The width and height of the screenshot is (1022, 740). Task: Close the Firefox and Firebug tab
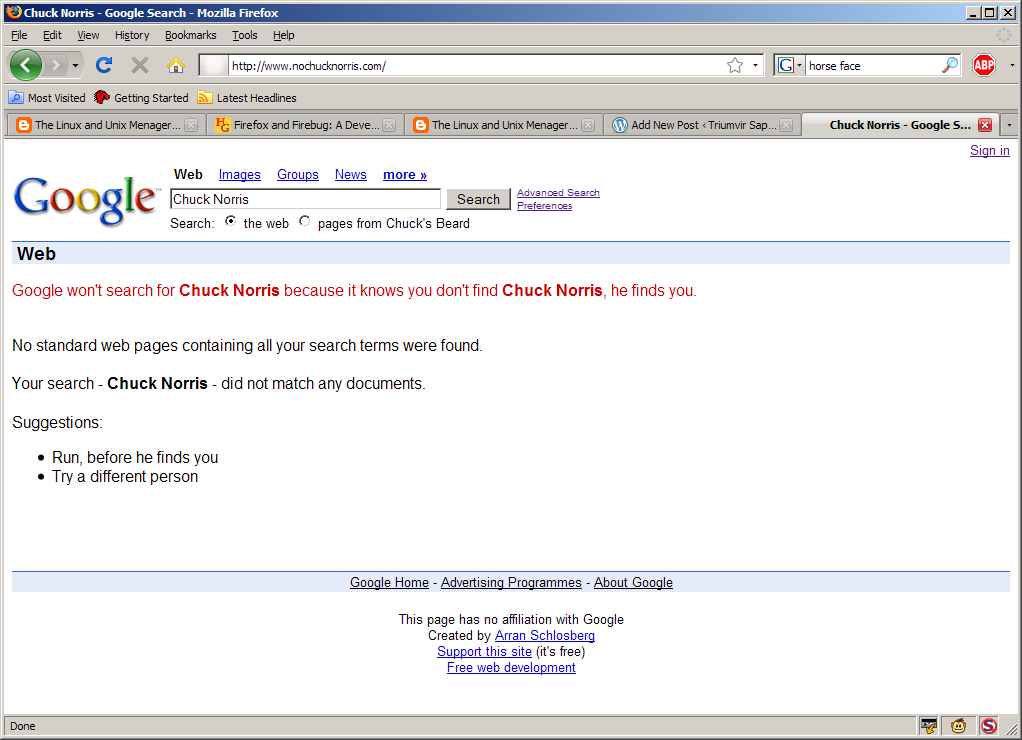point(389,125)
